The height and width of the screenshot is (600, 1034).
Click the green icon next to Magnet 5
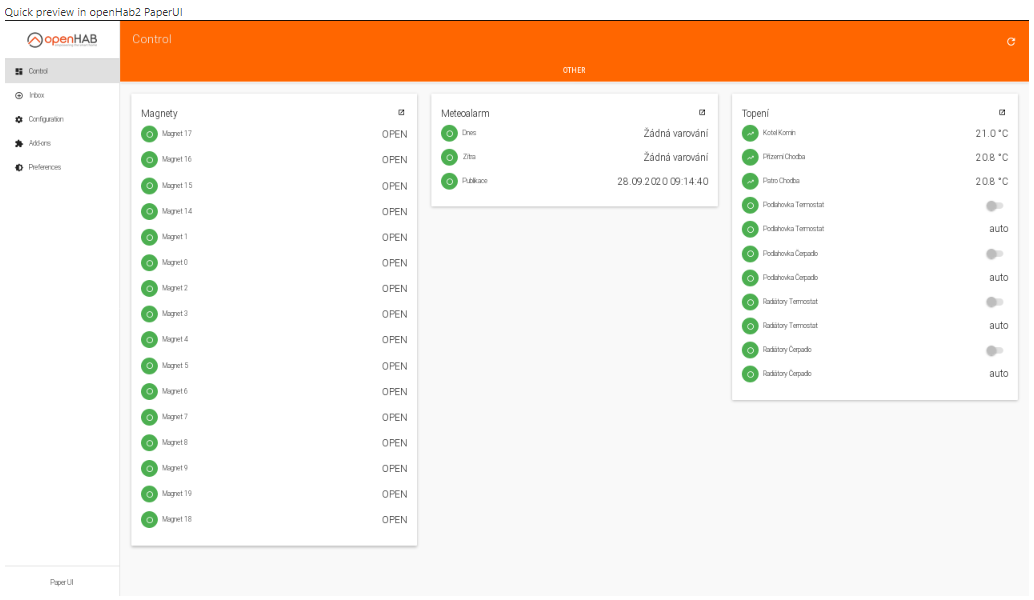[150, 366]
